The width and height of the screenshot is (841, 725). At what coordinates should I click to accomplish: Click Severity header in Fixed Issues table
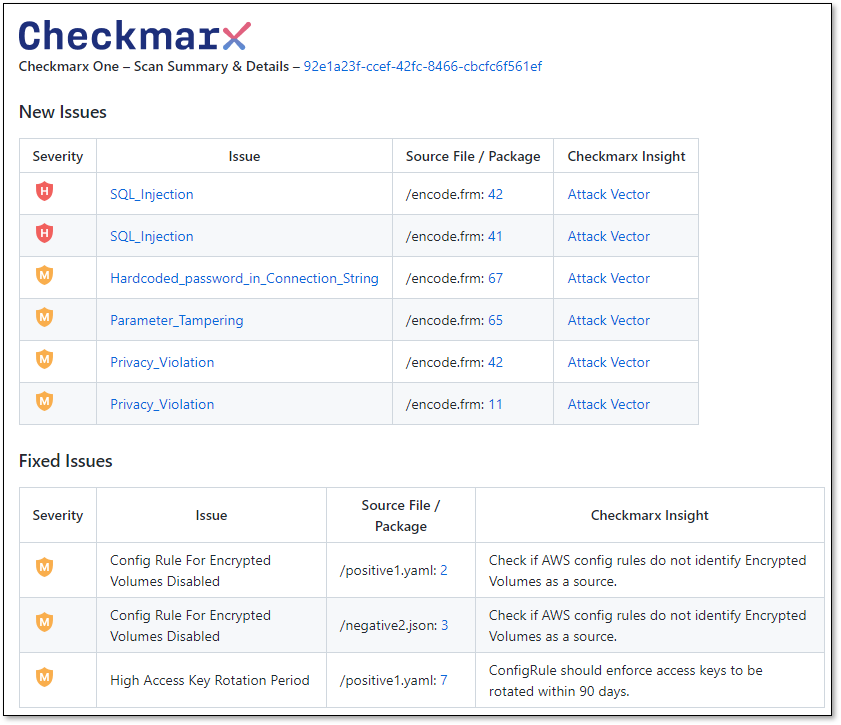(58, 515)
